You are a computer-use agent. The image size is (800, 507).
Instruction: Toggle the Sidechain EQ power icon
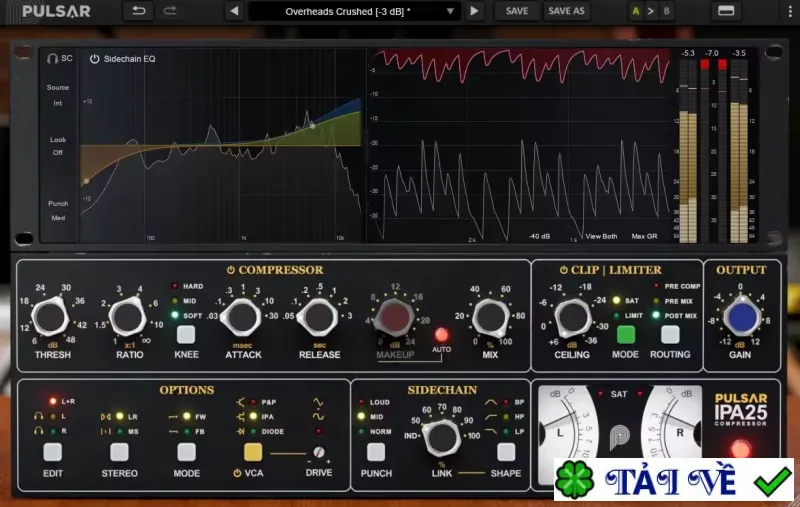click(94, 59)
